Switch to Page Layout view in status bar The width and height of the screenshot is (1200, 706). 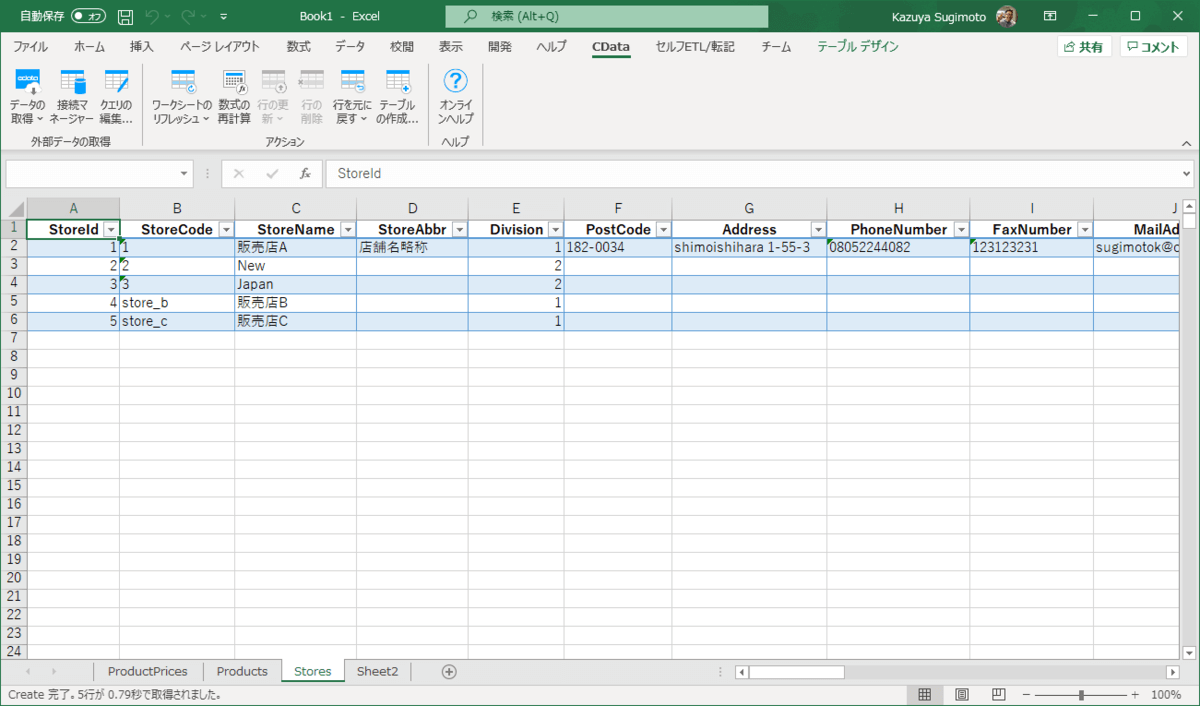pos(961,694)
